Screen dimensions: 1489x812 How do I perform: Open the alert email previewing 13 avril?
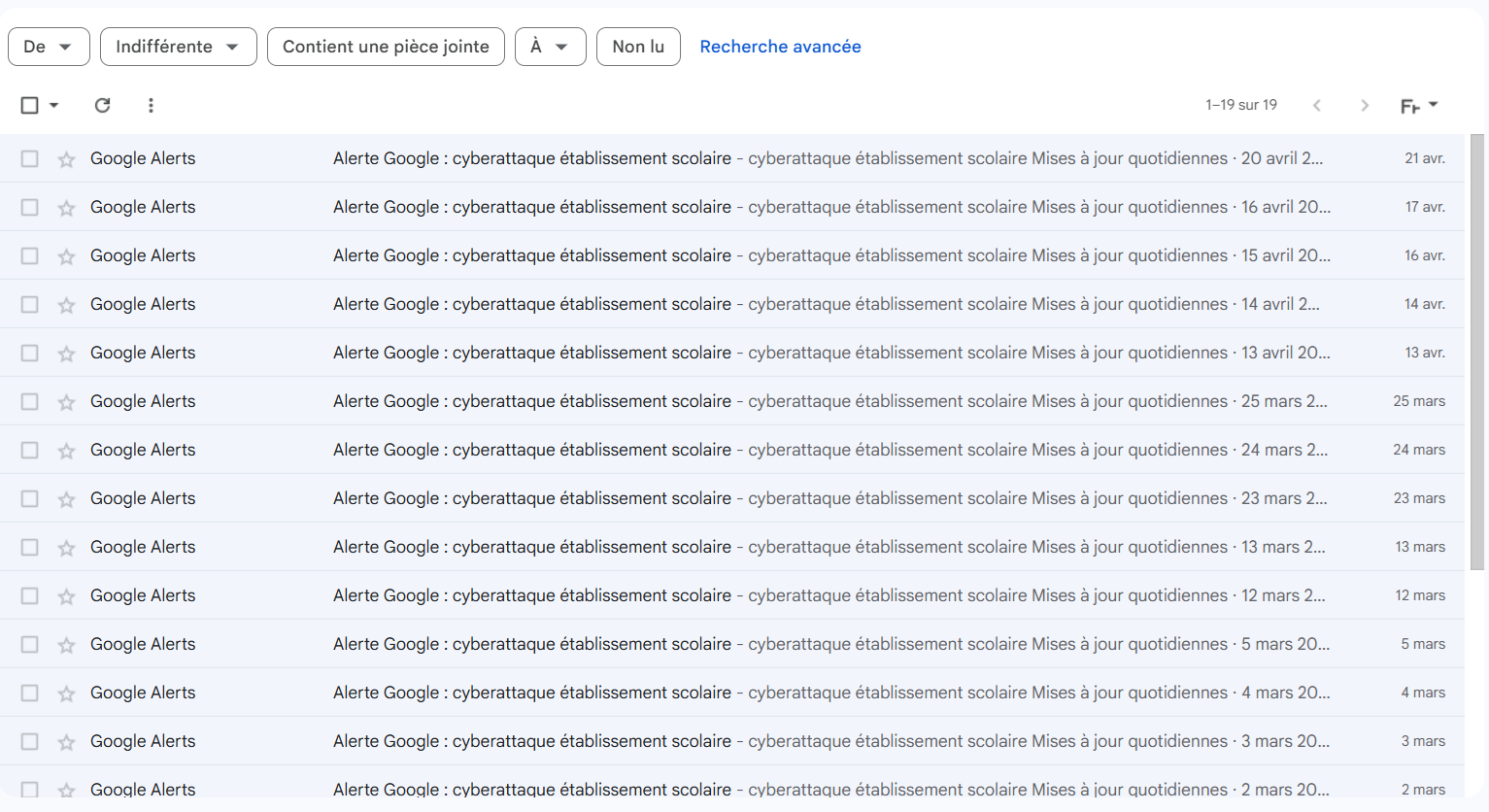click(732, 353)
